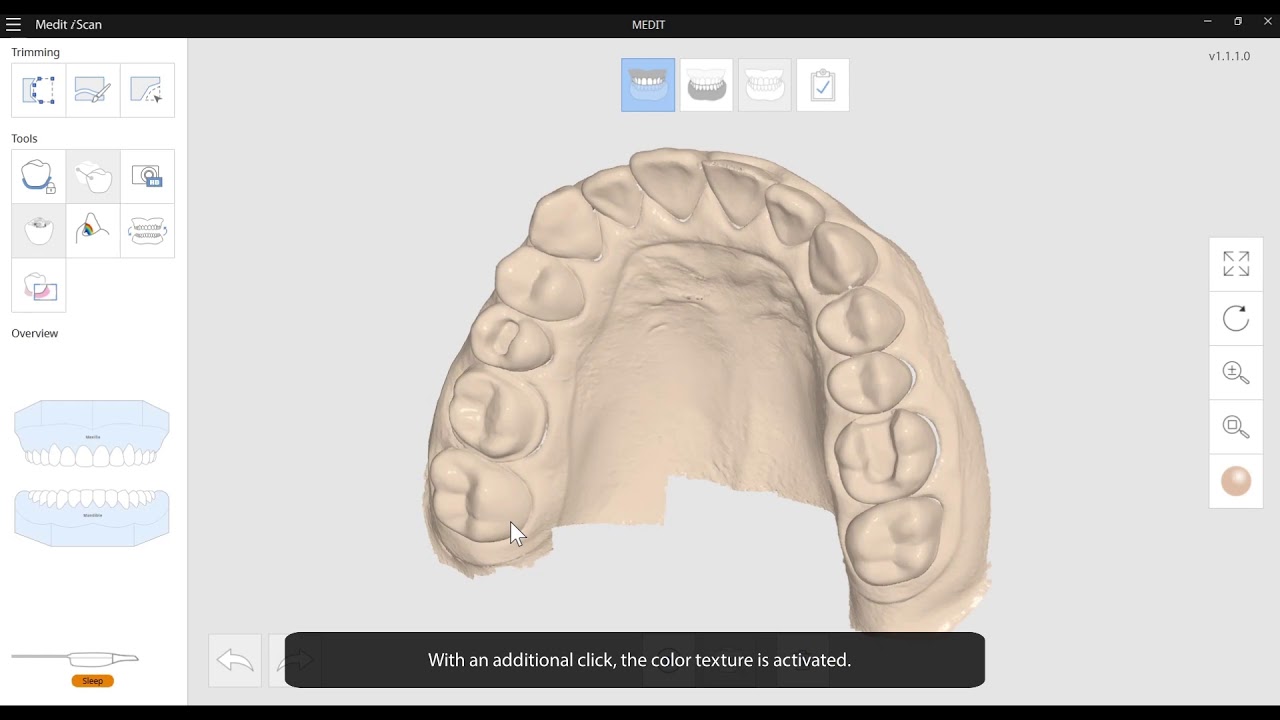Click the zoom plus-minus magnifier icon
1280x720 pixels.
[1236, 373]
